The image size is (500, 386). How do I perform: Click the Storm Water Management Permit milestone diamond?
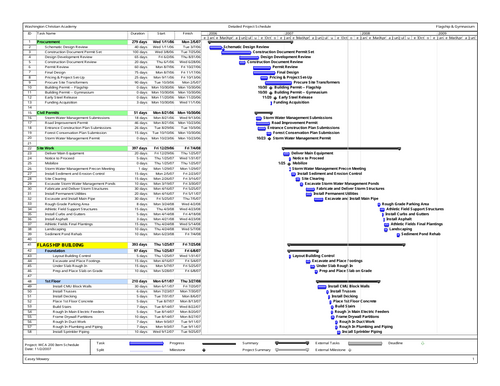click(x=269, y=139)
